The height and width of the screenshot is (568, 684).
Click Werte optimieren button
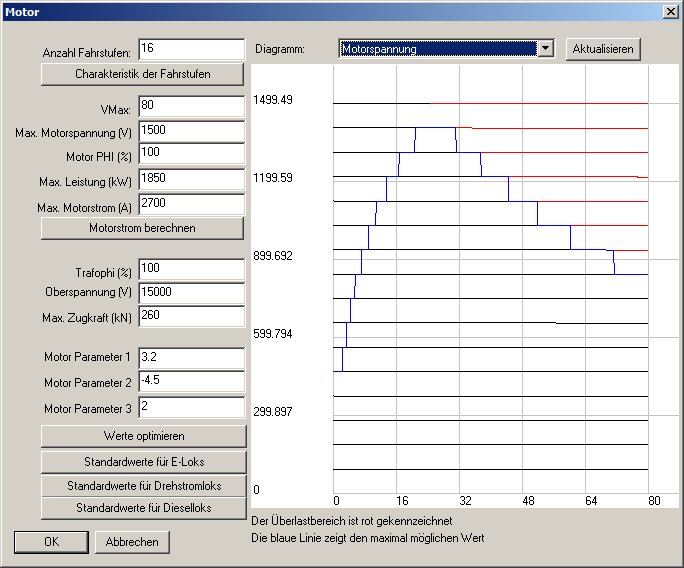coord(144,436)
